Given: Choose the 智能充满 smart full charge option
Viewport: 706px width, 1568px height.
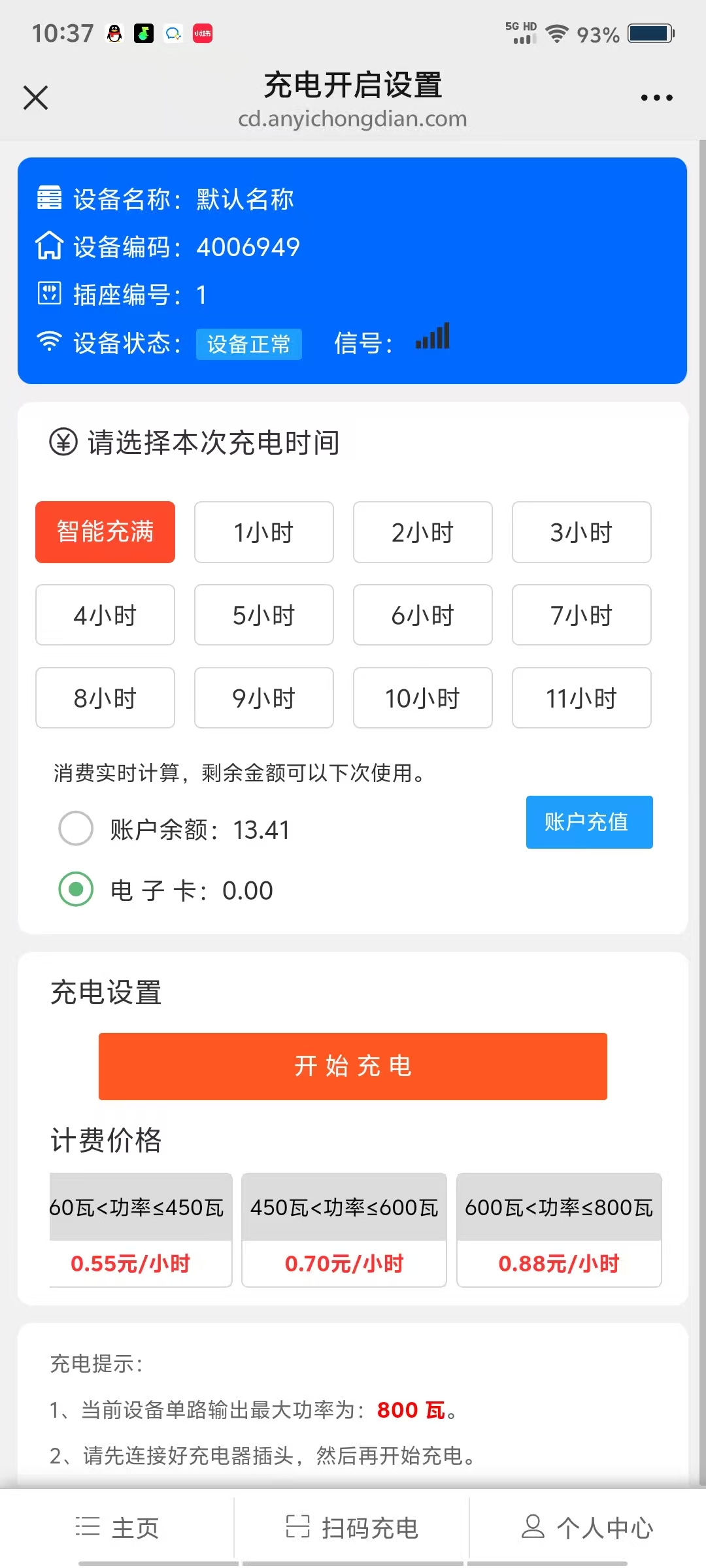Looking at the screenshot, I should coord(105,532).
